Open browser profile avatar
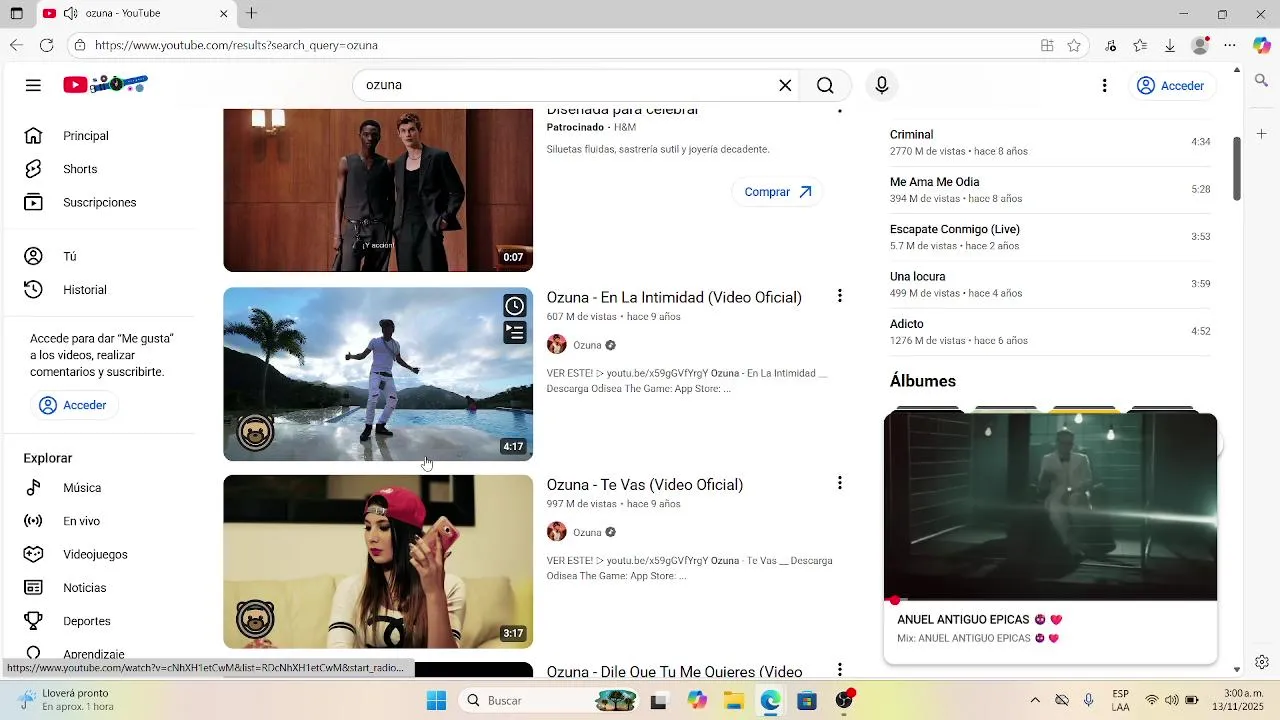Viewport: 1280px width, 720px height. pyautogui.click(x=1201, y=45)
